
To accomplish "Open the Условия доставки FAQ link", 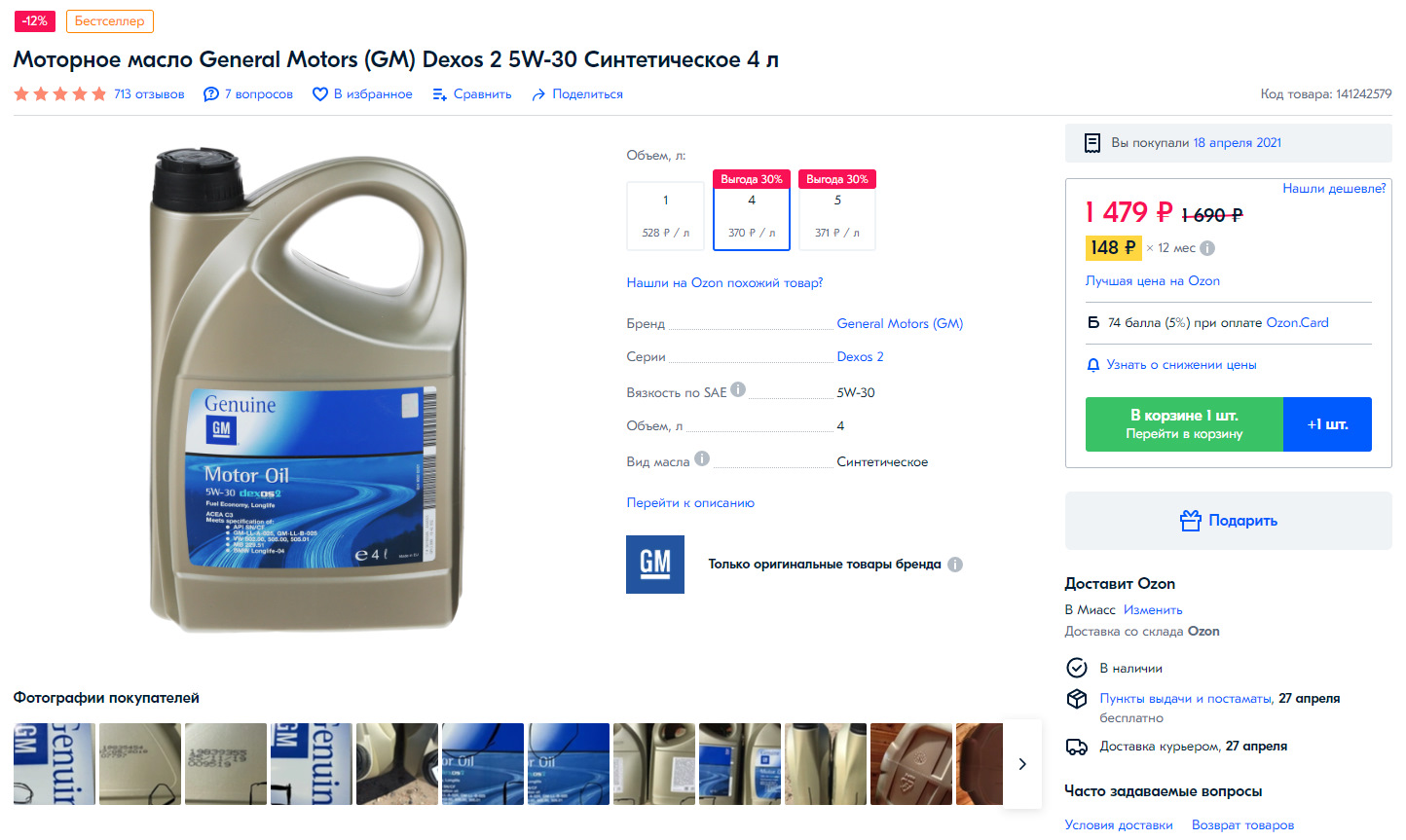I will tap(1118, 825).
